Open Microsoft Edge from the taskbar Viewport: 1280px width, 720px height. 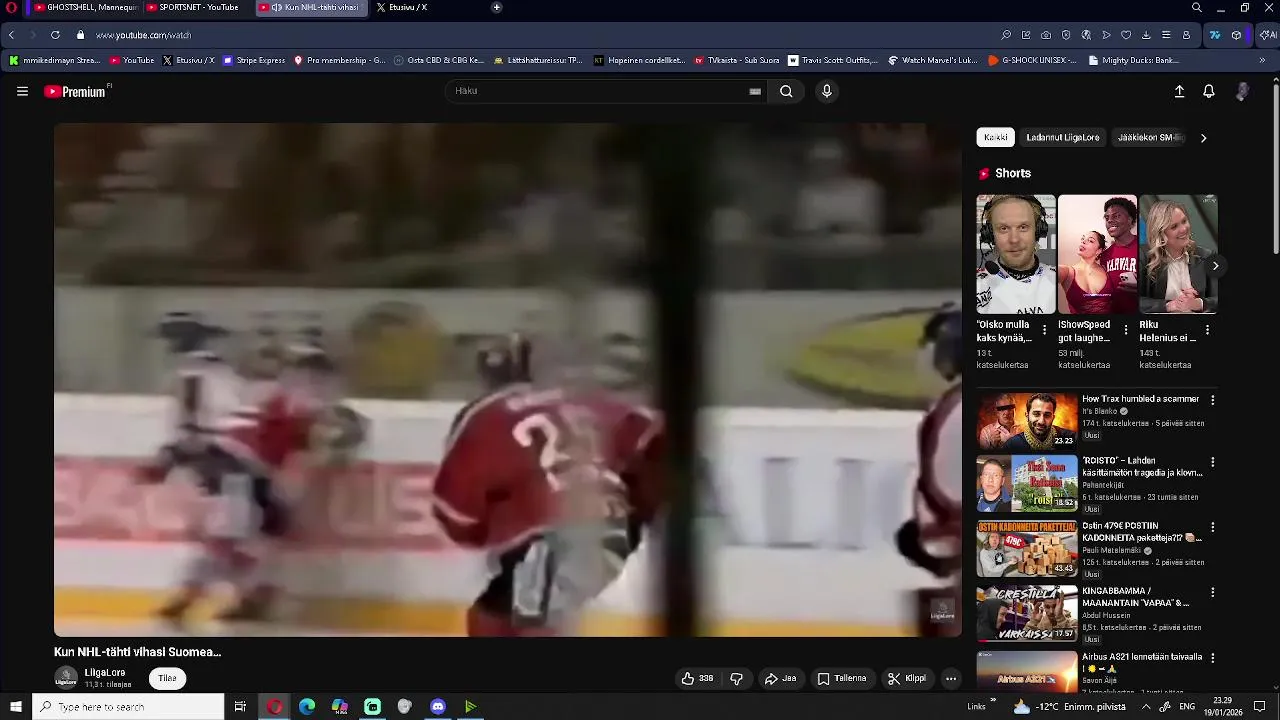coord(307,707)
